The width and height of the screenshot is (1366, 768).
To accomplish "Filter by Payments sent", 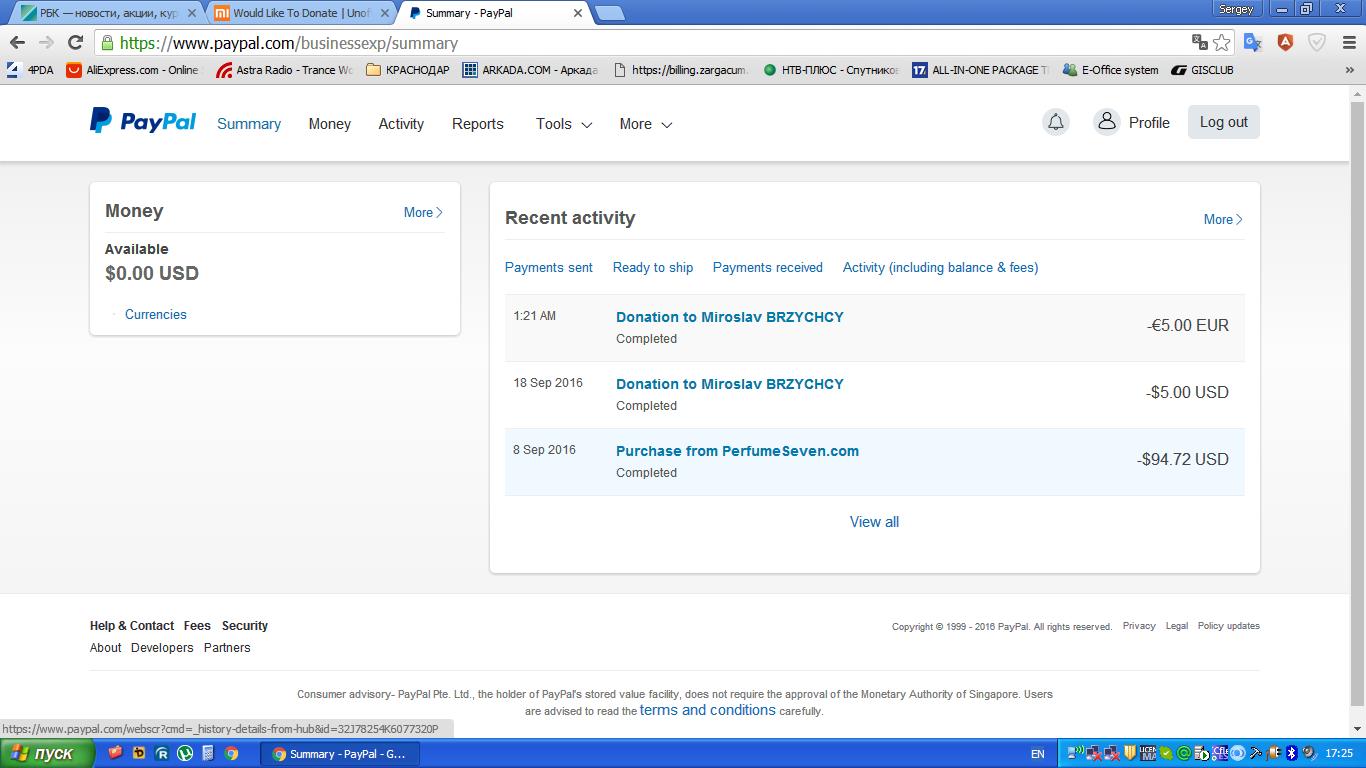I will 549,267.
